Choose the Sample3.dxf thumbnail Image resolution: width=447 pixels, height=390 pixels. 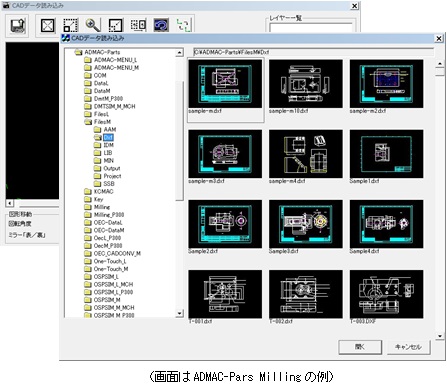pos(306,224)
